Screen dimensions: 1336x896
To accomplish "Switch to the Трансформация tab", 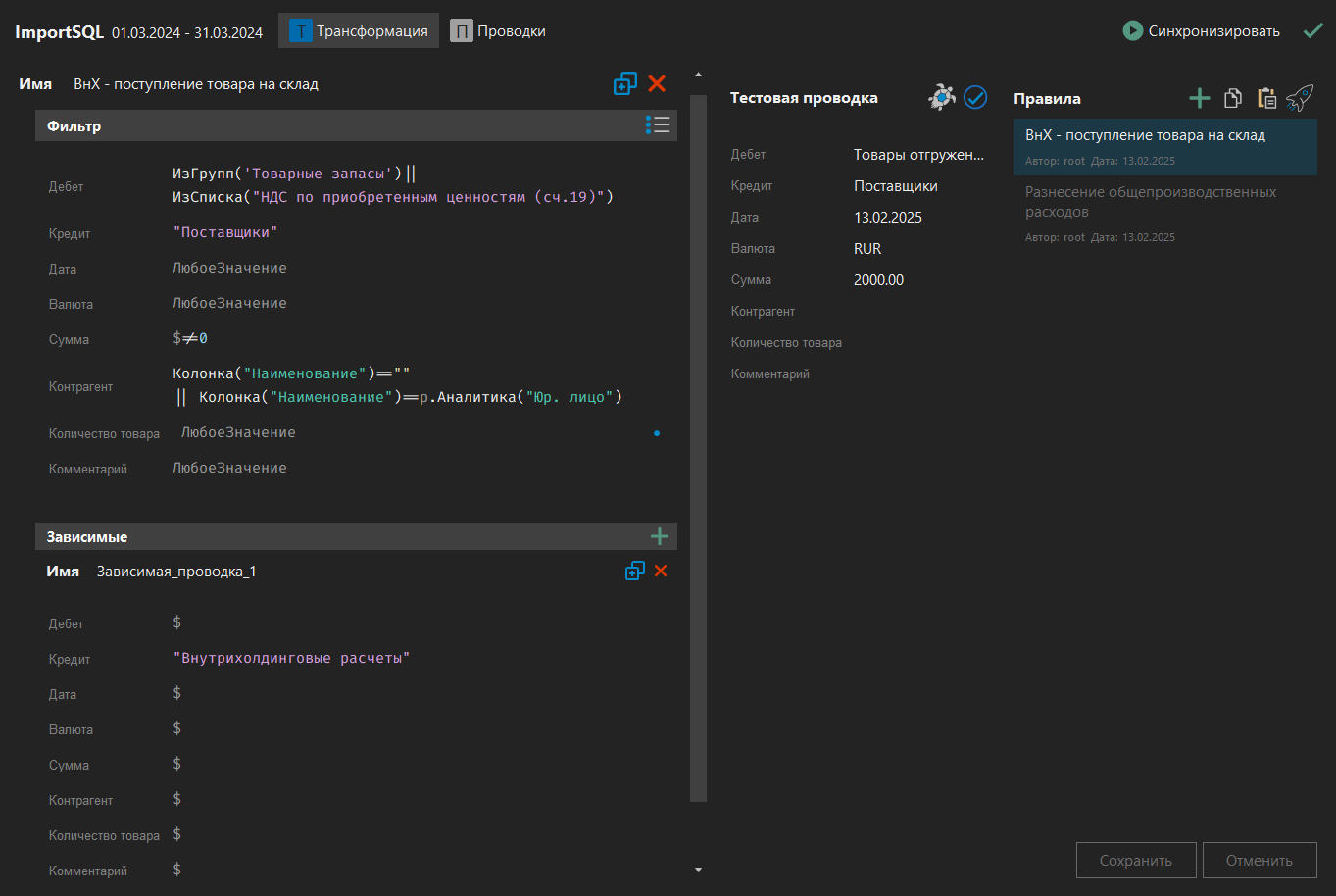I will (358, 30).
